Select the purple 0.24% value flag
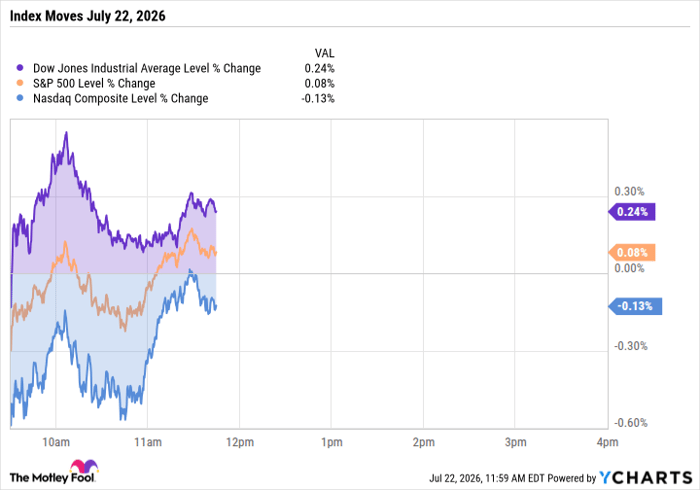The width and height of the screenshot is (700, 490). (x=632, y=212)
